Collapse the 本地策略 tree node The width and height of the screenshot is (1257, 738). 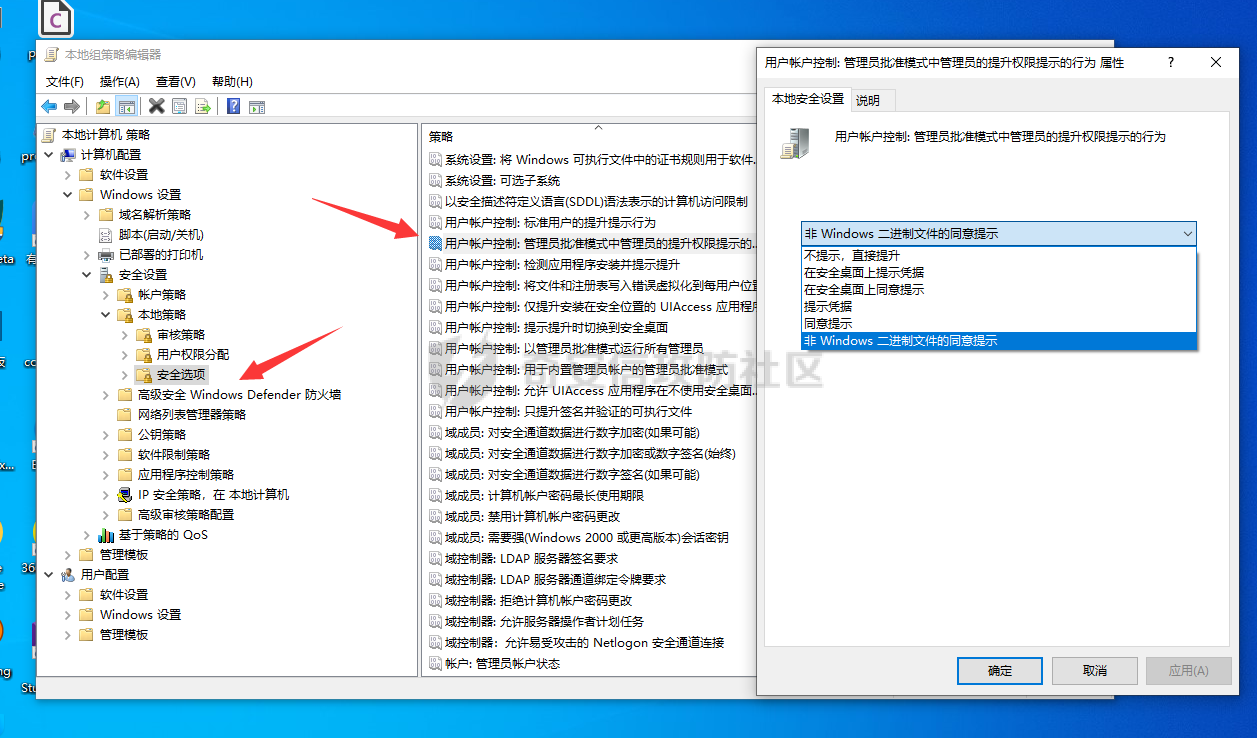point(106,314)
